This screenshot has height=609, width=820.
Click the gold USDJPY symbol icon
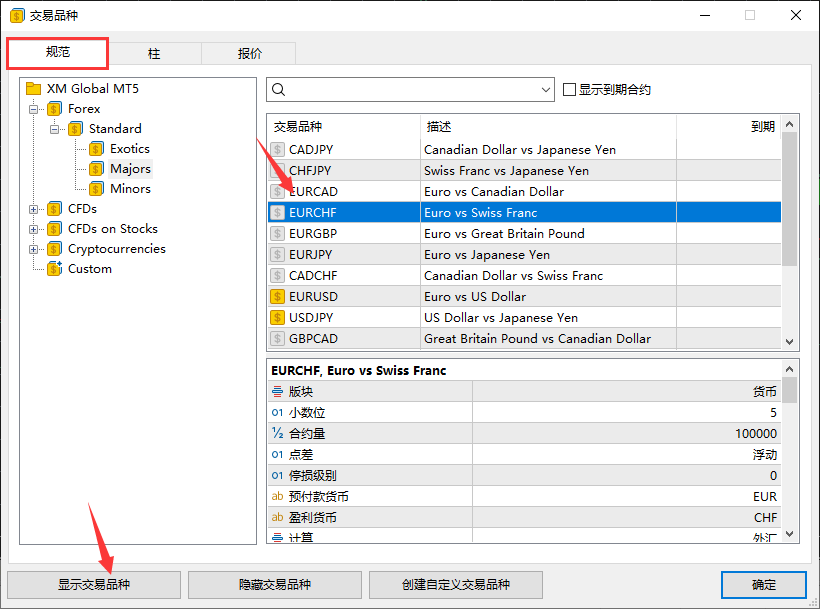click(278, 317)
